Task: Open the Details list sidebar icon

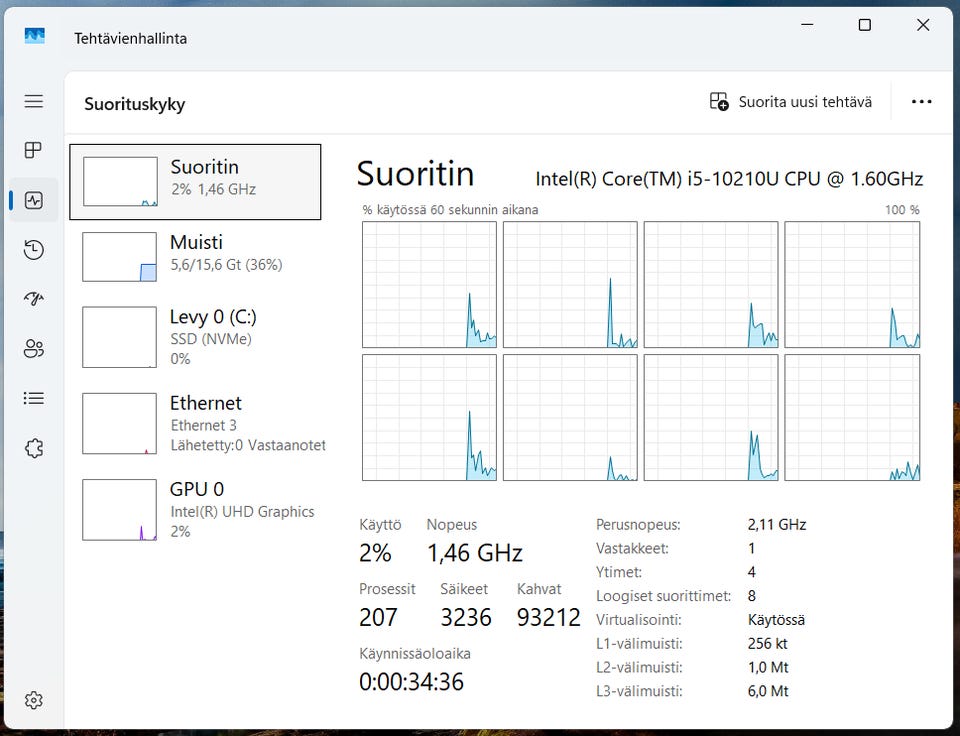Action: [34, 398]
